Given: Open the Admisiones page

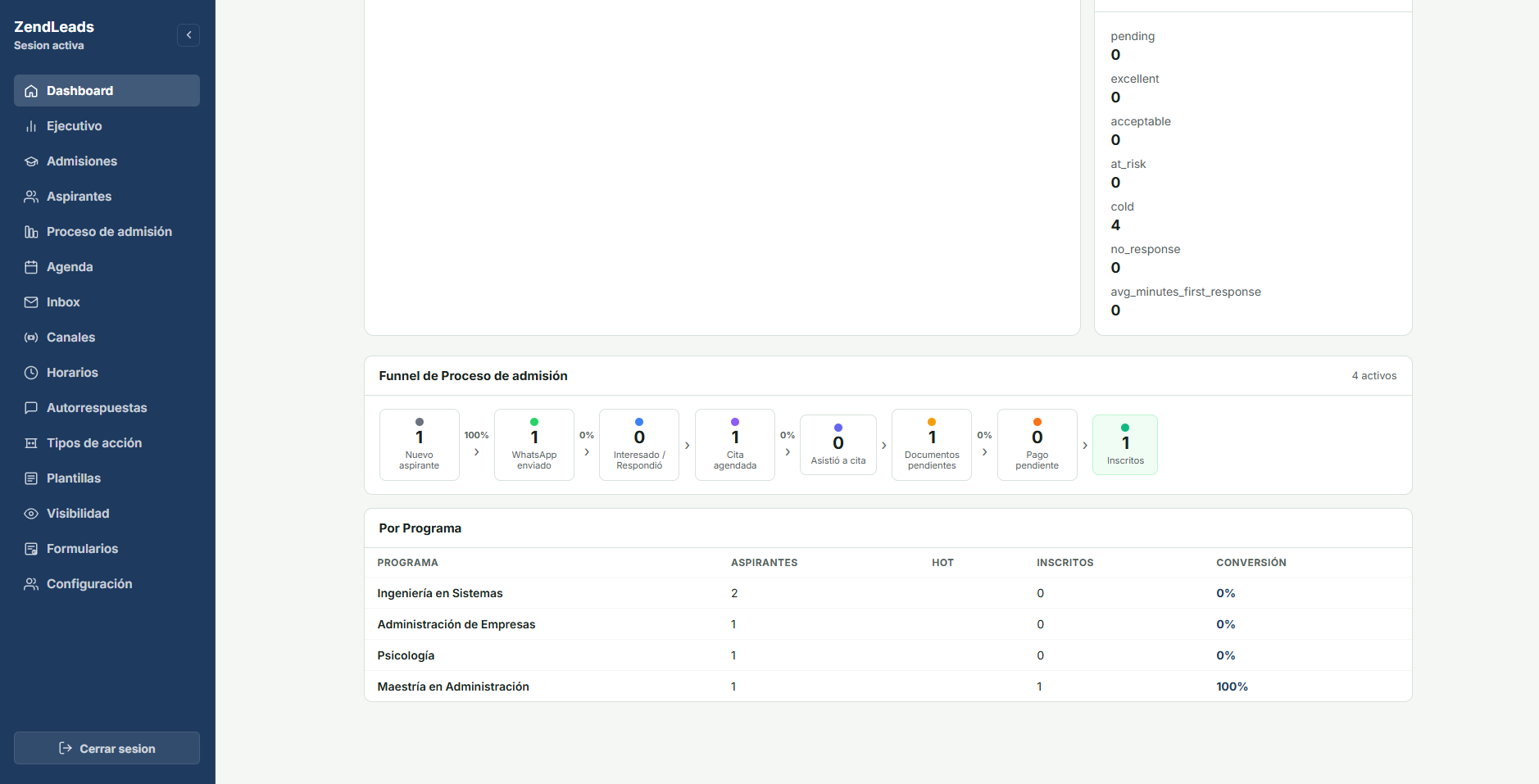Looking at the screenshot, I should (107, 161).
